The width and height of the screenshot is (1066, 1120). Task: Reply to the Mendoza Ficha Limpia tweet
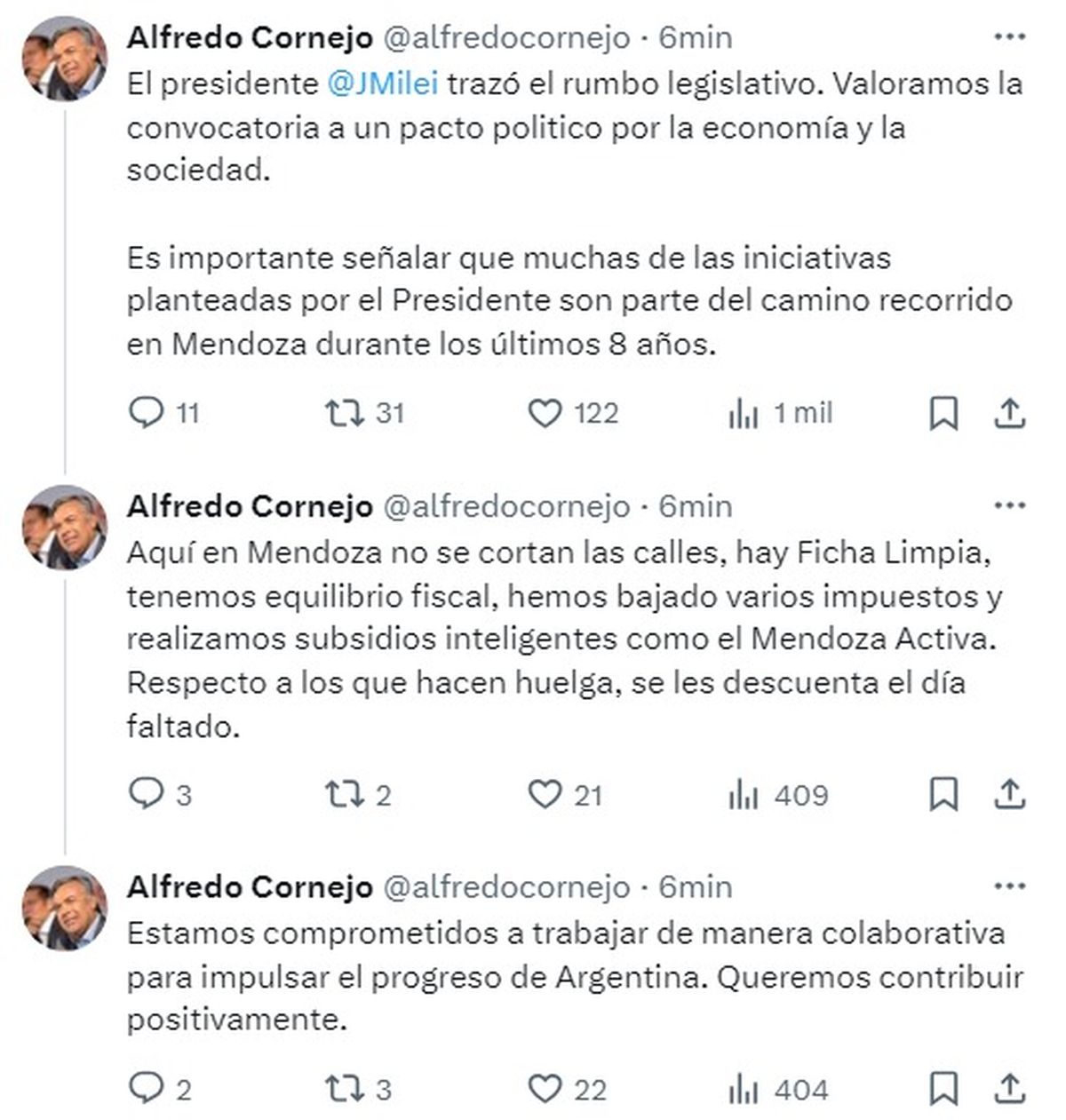147,793
